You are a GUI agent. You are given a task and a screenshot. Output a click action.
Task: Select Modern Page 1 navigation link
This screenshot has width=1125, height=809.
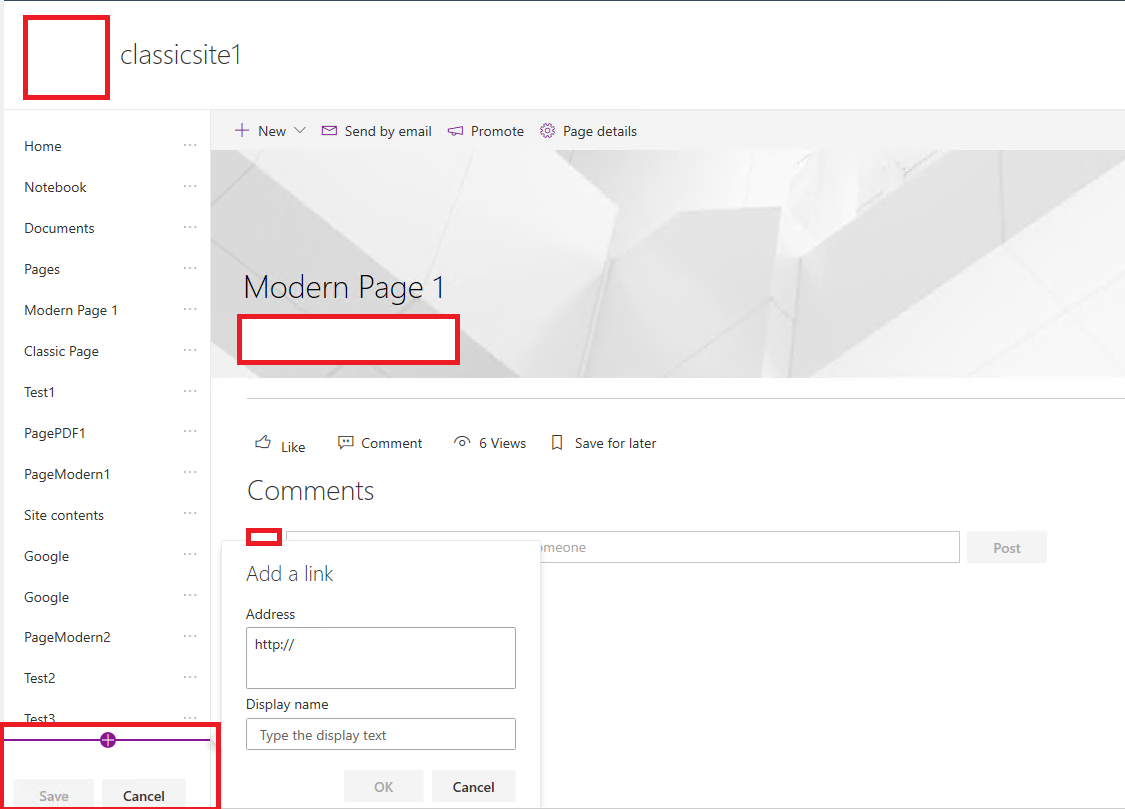(70, 311)
